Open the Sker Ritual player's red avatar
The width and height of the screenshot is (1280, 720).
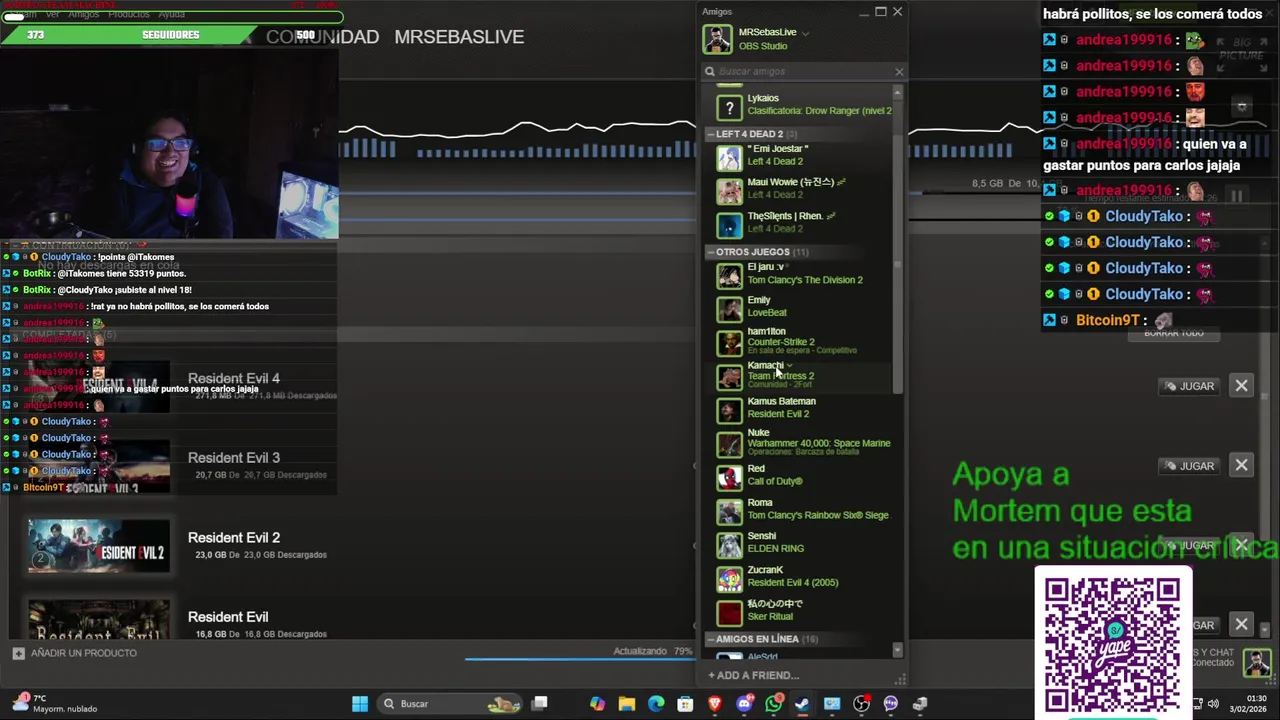tap(730, 612)
